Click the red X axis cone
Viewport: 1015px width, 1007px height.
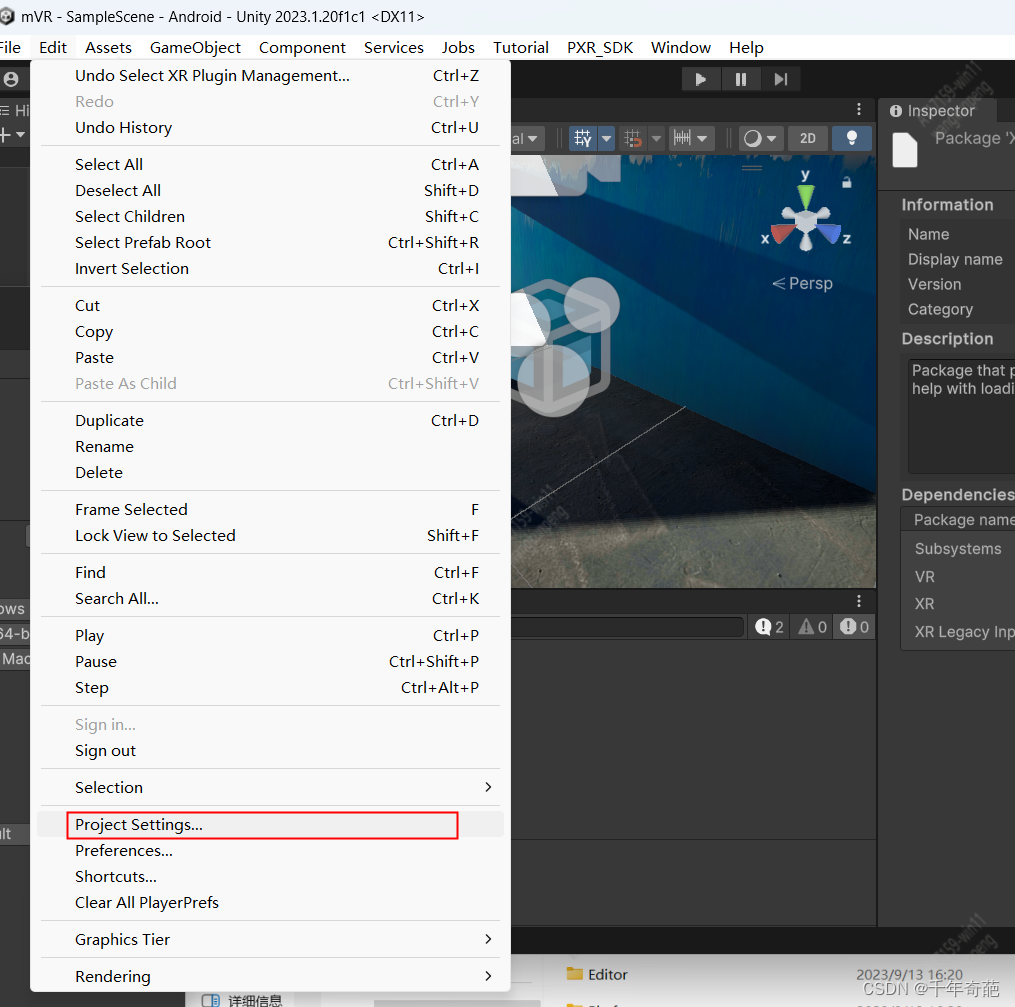click(782, 233)
